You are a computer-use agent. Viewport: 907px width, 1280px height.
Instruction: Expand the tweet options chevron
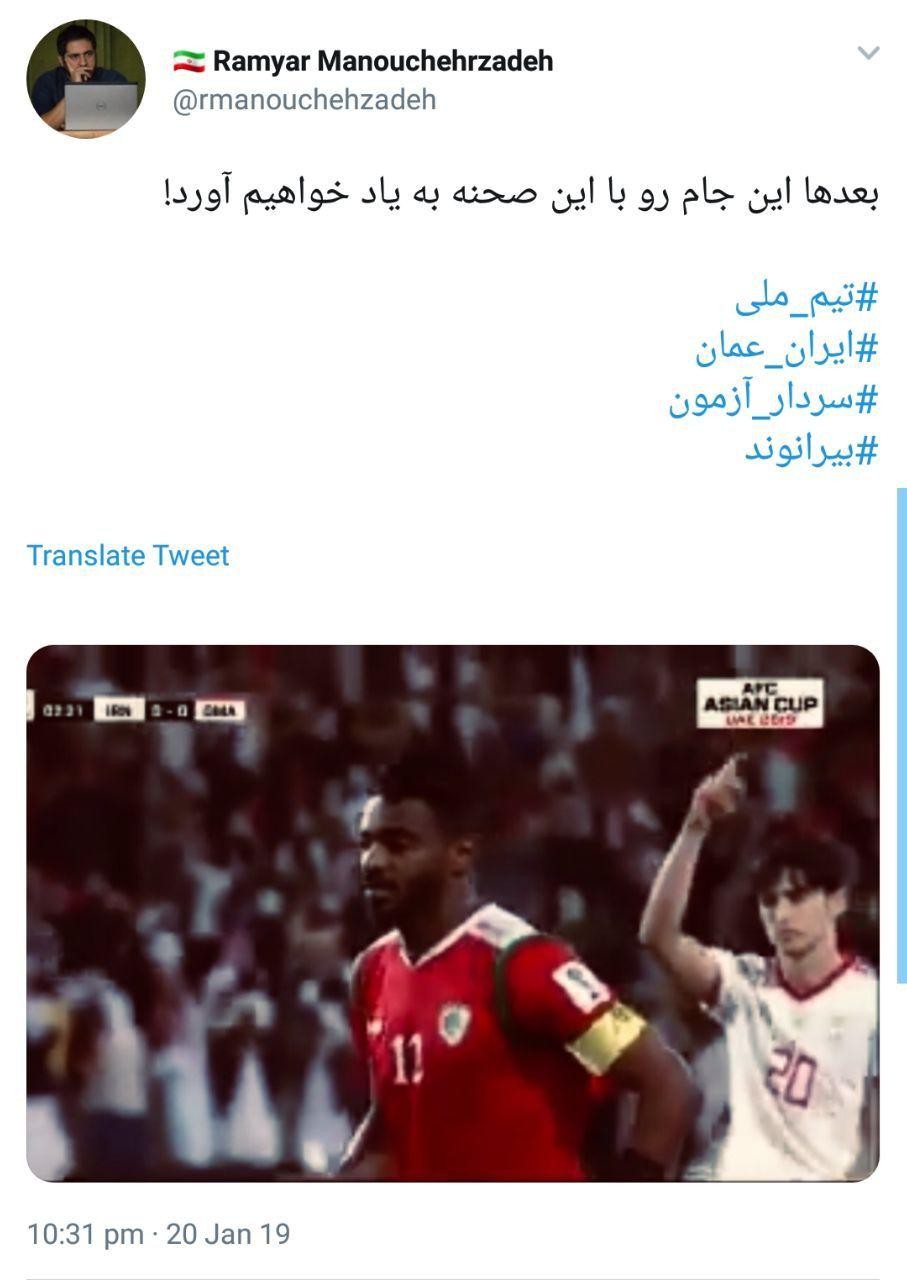click(x=868, y=53)
